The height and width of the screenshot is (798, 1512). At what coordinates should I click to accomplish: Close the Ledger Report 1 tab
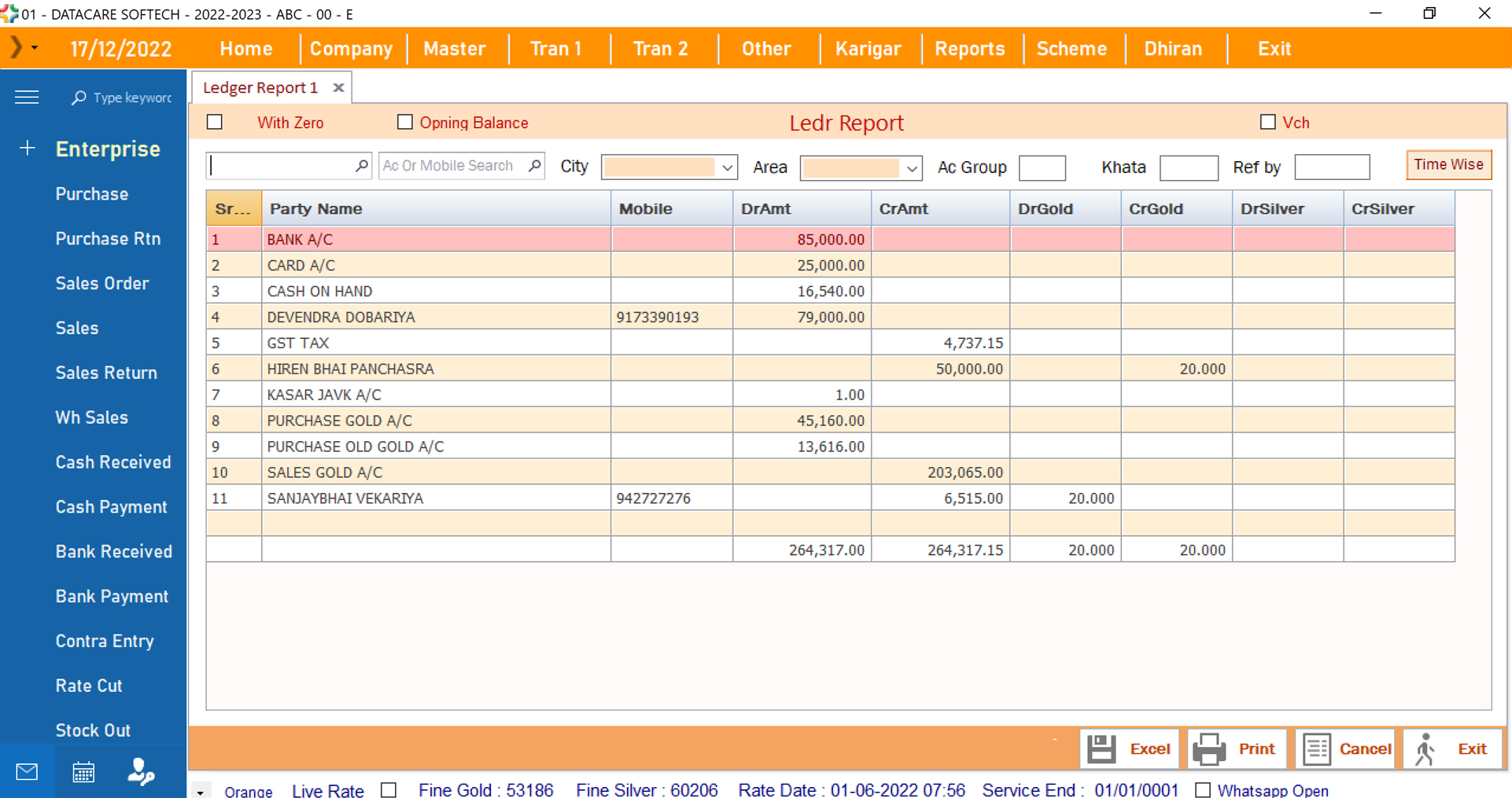pos(338,88)
